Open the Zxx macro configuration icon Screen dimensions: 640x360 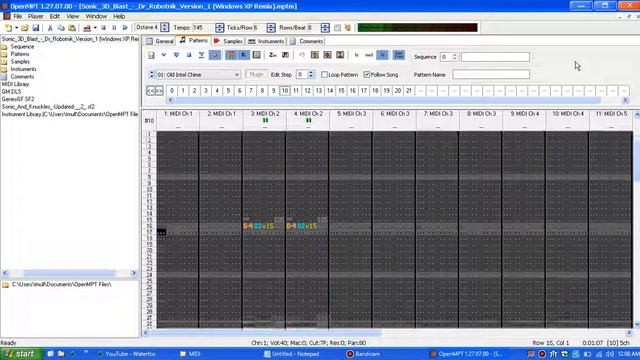(x=273, y=55)
